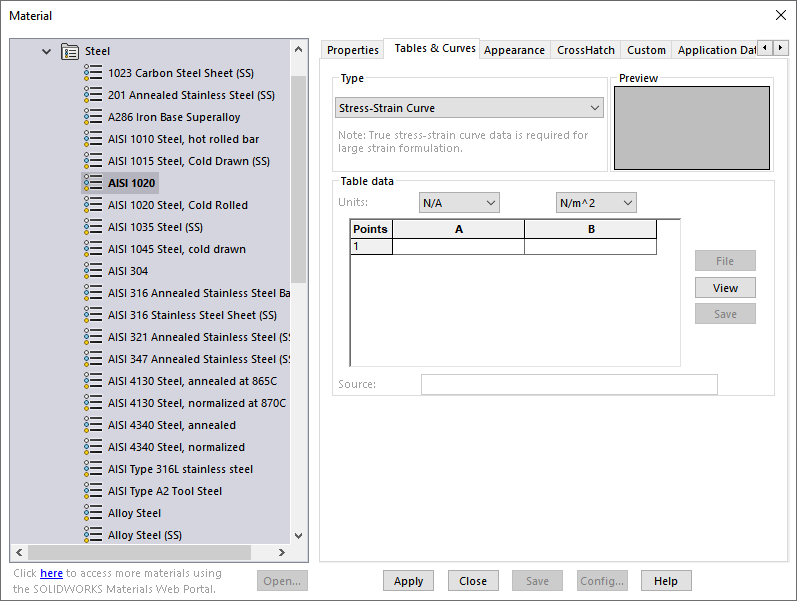The image size is (797, 601).
Task: Open the Stress-Strain Curve type dropdown
Action: (469, 108)
